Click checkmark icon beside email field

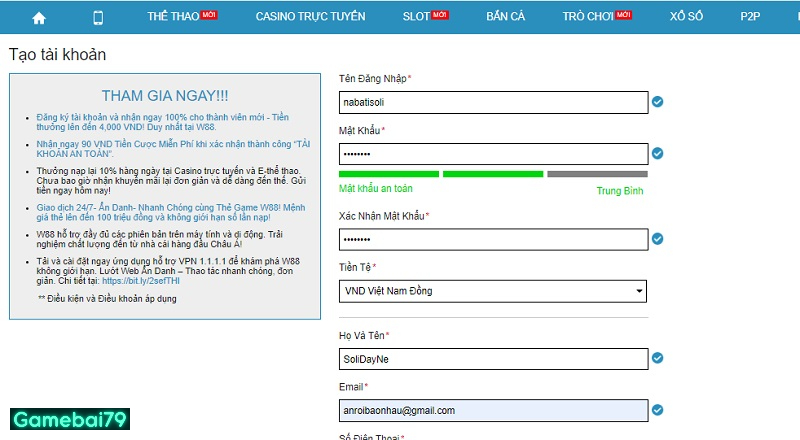coord(657,410)
